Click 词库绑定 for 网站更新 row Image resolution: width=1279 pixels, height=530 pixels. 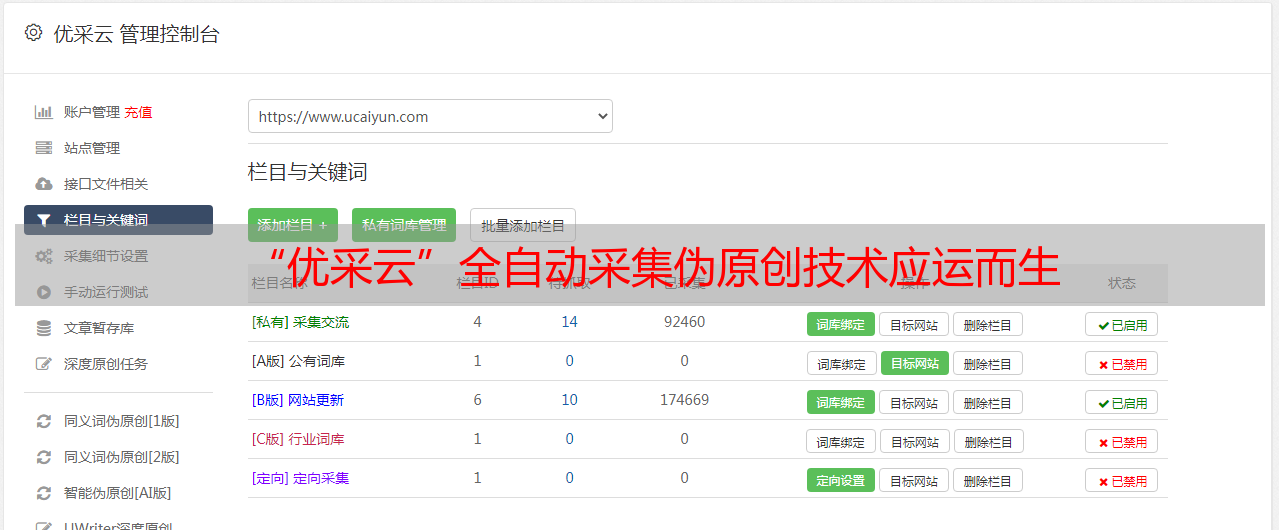point(841,402)
